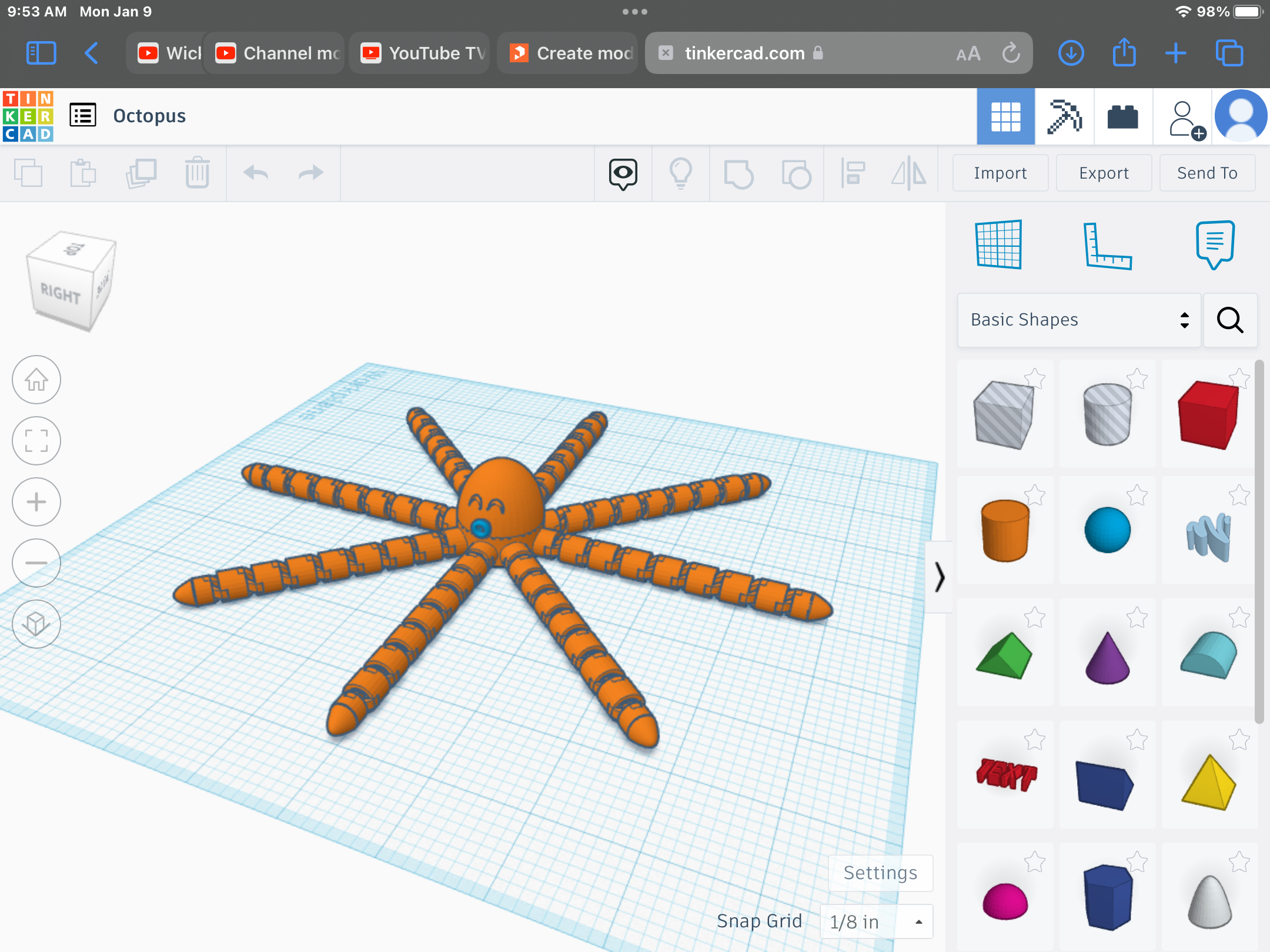
Task: Search shapes with magnifier icon
Action: [1230, 320]
